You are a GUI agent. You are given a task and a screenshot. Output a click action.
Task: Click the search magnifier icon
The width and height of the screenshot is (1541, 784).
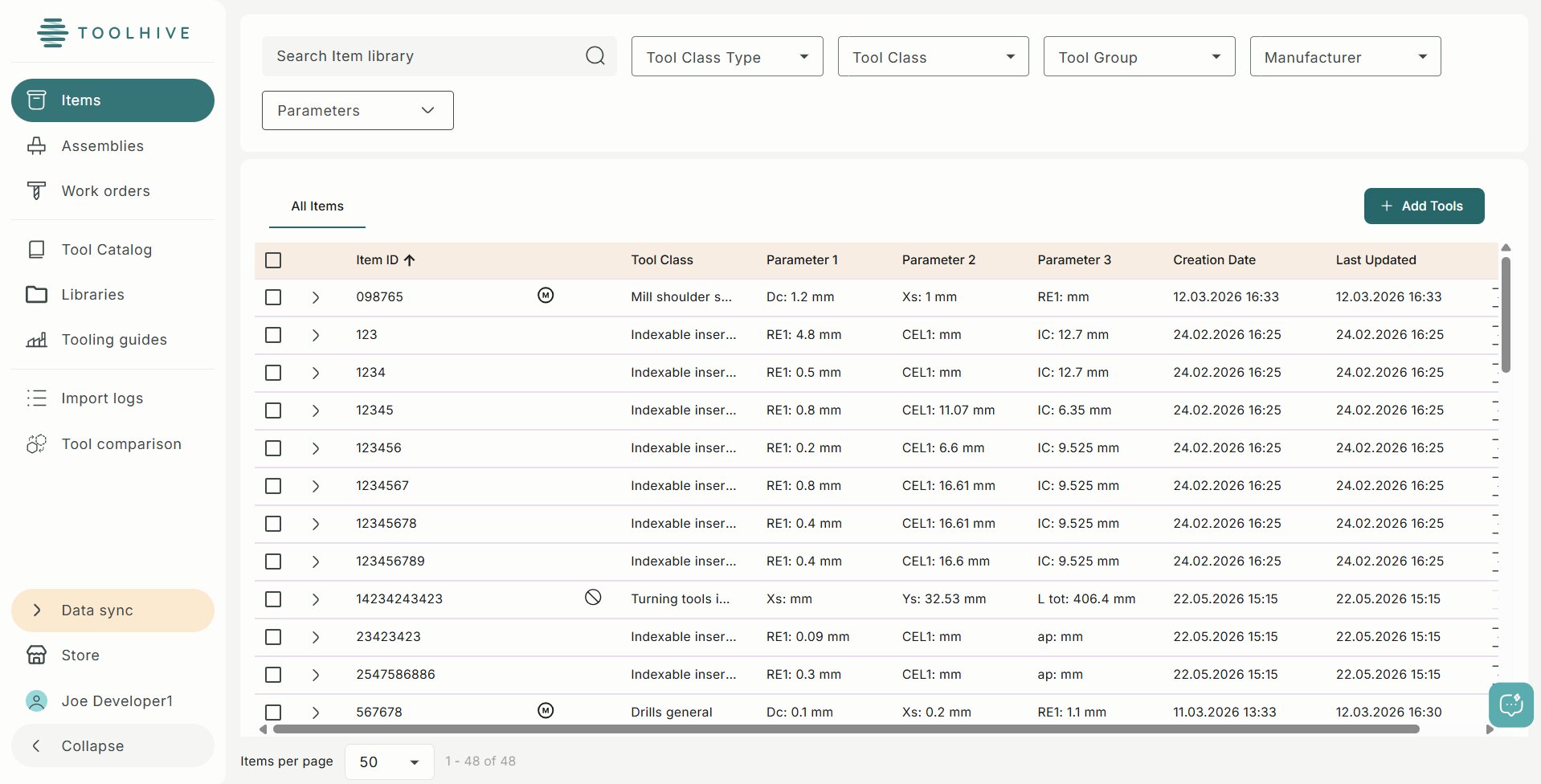click(595, 56)
